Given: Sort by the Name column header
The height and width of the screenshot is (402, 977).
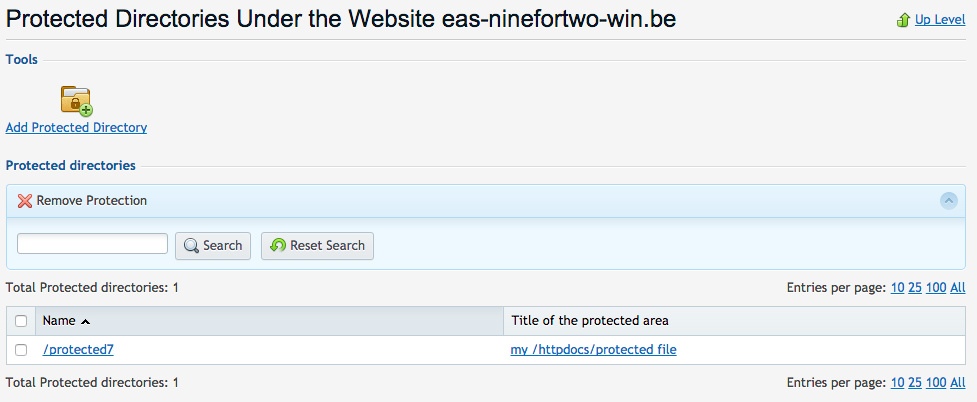Looking at the screenshot, I should (x=60, y=321).
